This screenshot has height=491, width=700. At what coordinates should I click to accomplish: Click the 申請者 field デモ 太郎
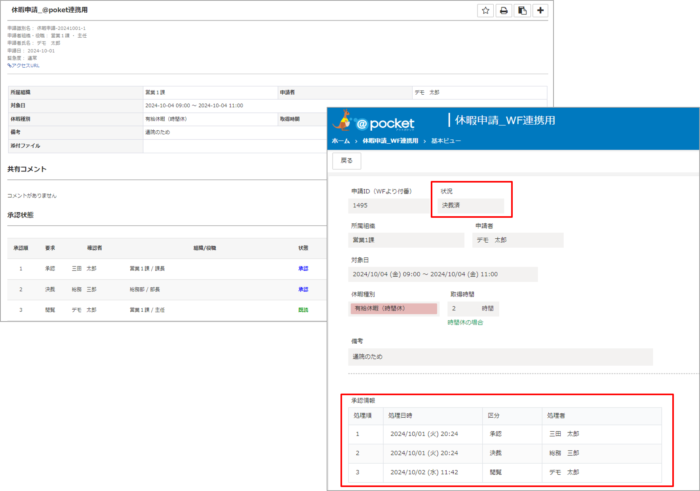coord(518,240)
